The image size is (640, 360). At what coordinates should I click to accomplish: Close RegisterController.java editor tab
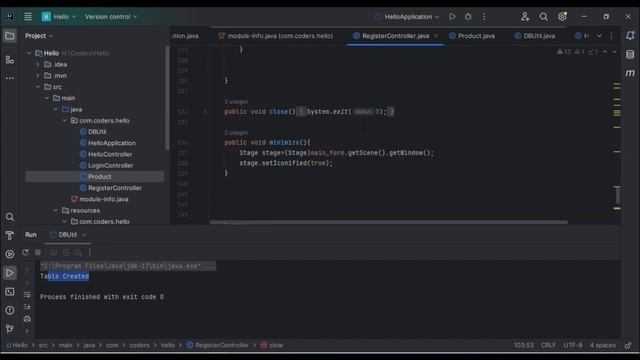[436, 36]
